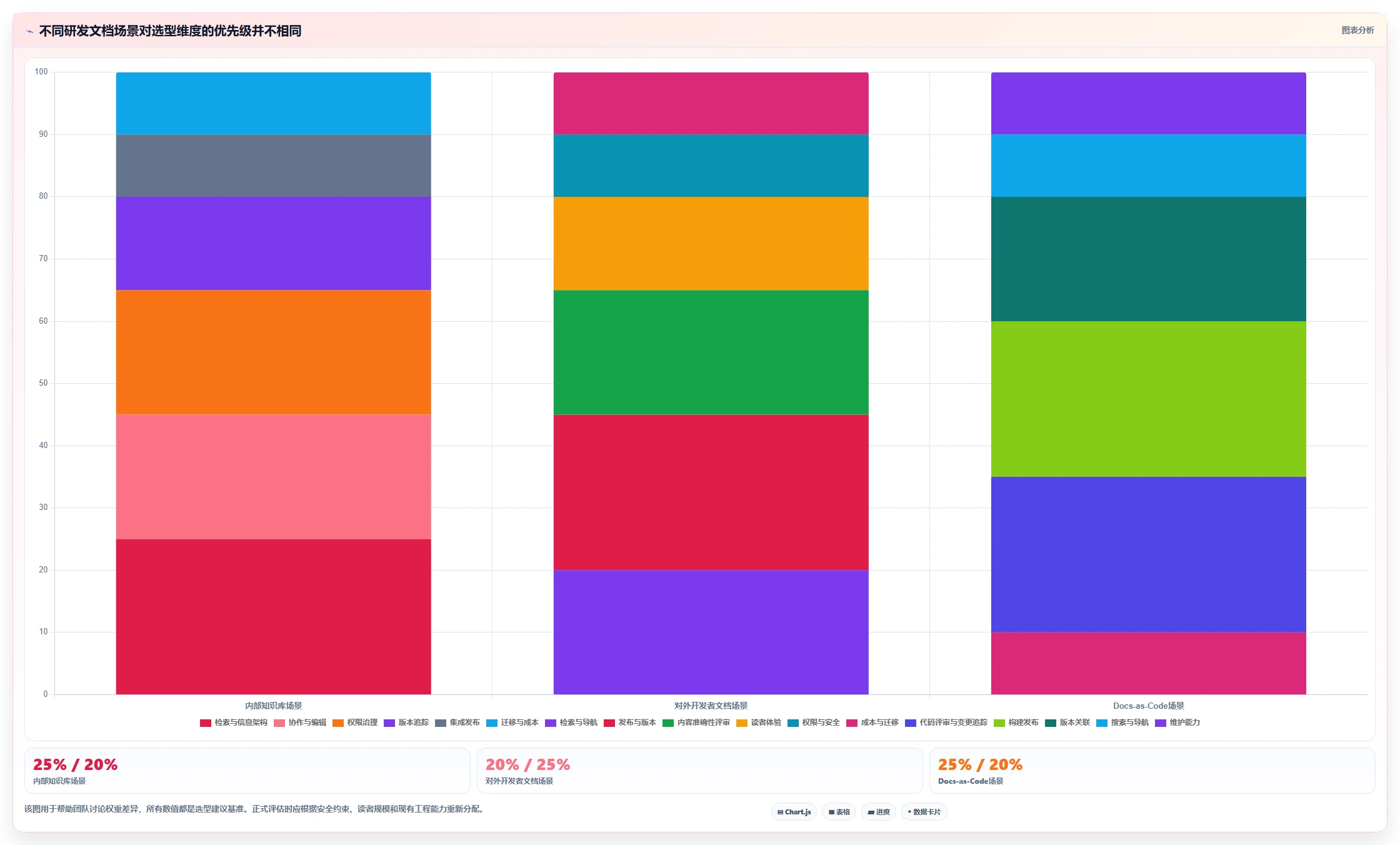Click the small chart icon beside the title

point(29,31)
